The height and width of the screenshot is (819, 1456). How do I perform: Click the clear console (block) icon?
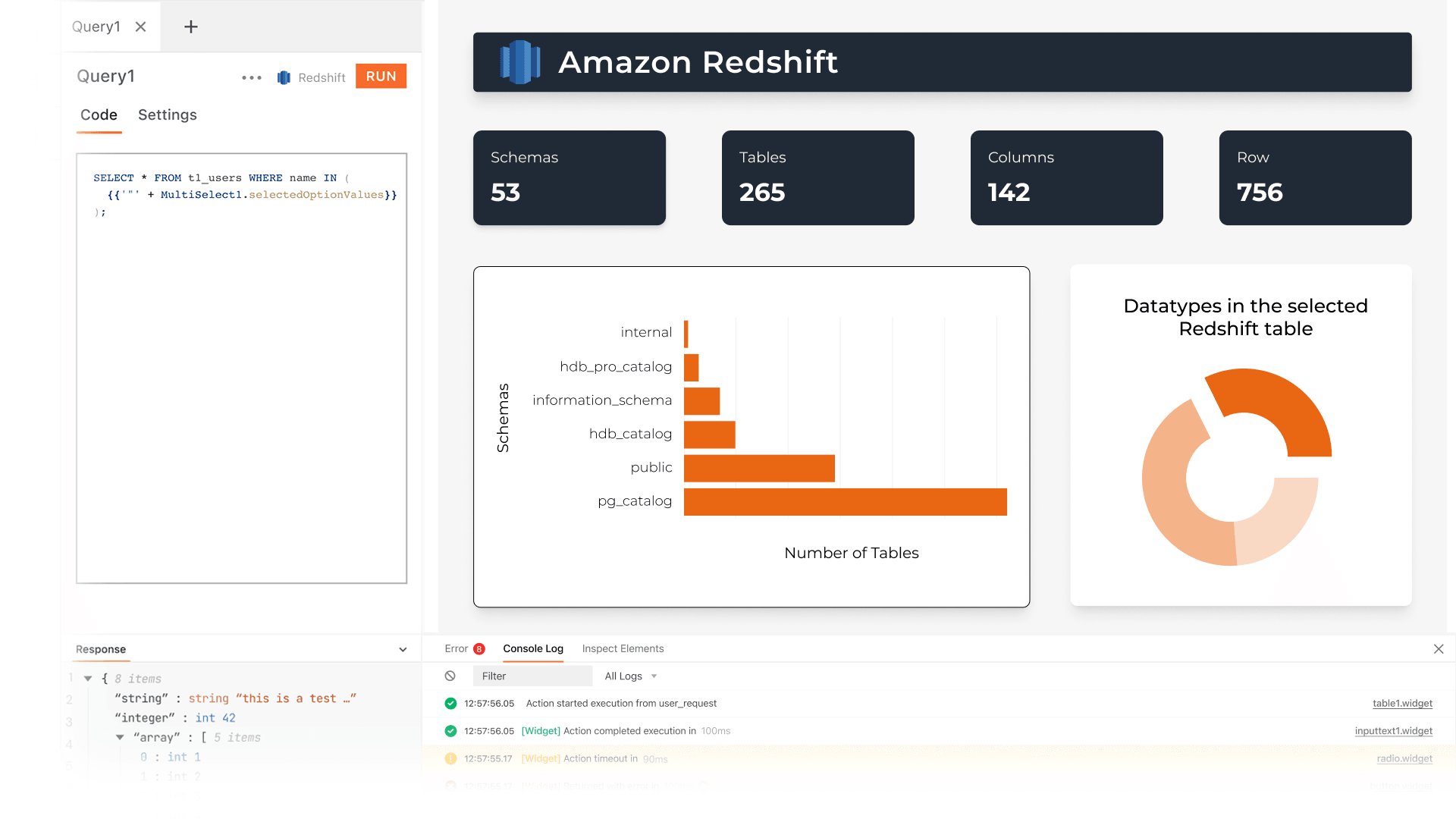pyautogui.click(x=450, y=676)
